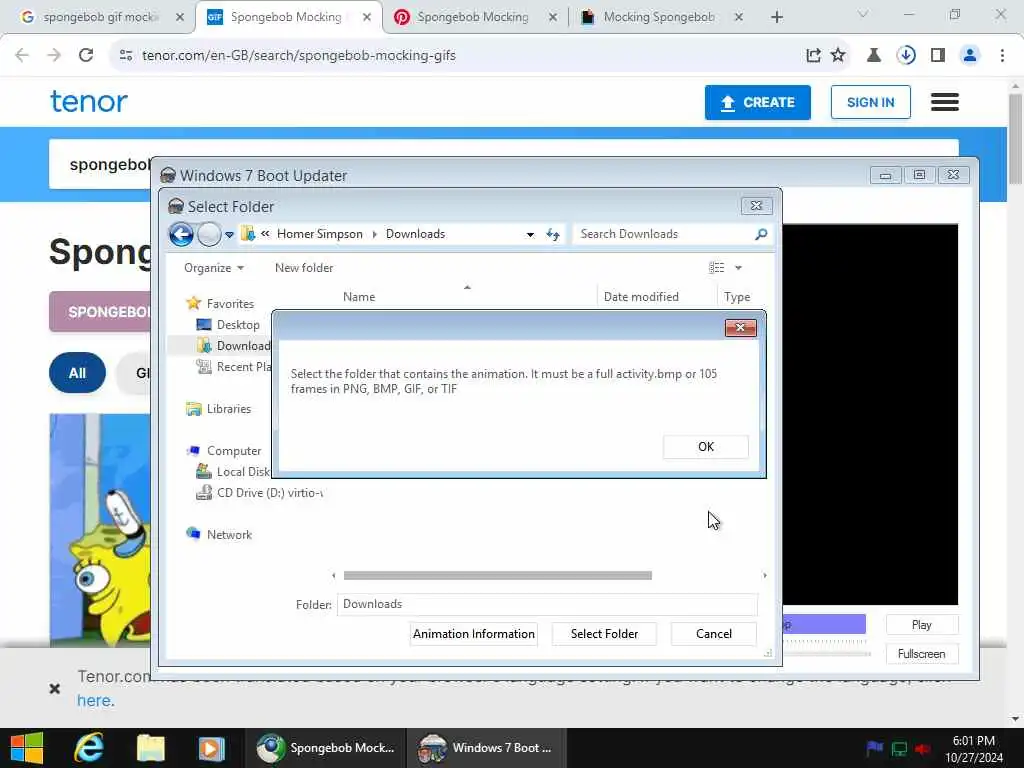This screenshot has width=1024, height=768.
Task: Click the horizontal scrollbar in file list
Action: click(498, 575)
